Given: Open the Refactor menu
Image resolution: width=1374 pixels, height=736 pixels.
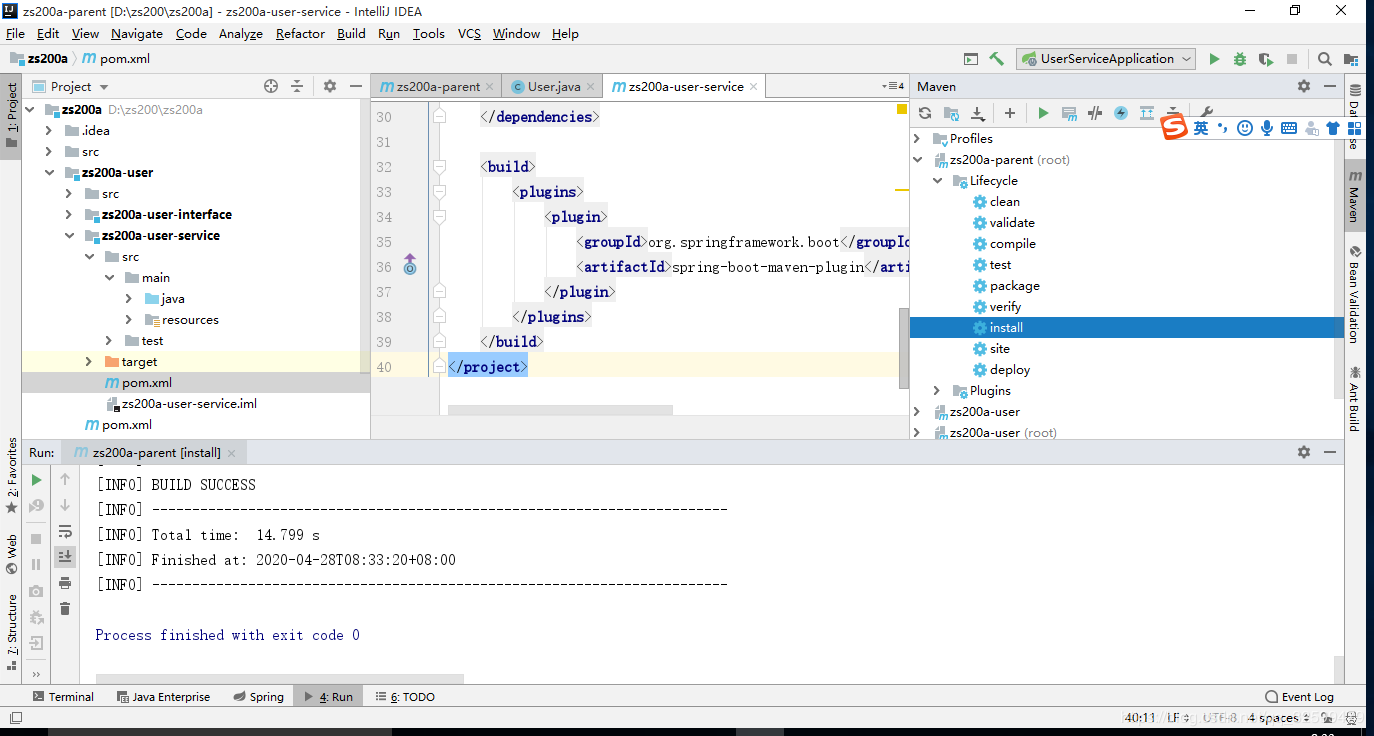Looking at the screenshot, I should tap(300, 33).
